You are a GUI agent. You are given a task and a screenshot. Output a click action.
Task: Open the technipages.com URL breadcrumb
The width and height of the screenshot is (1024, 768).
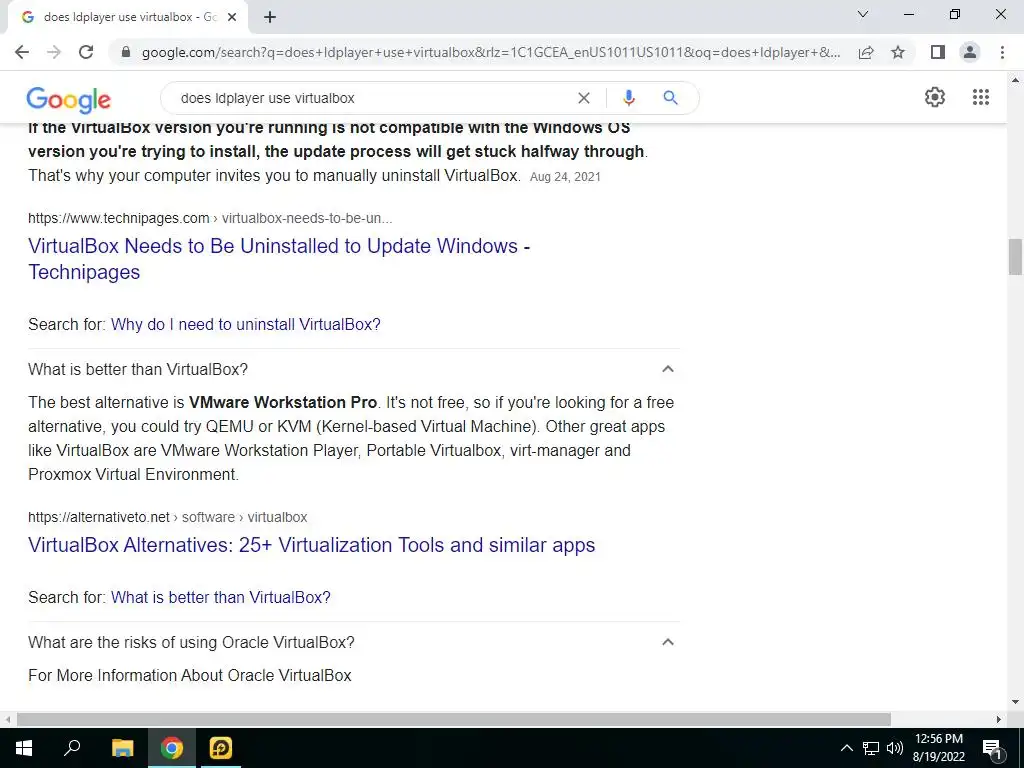pyautogui.click(x=210, y=218)
